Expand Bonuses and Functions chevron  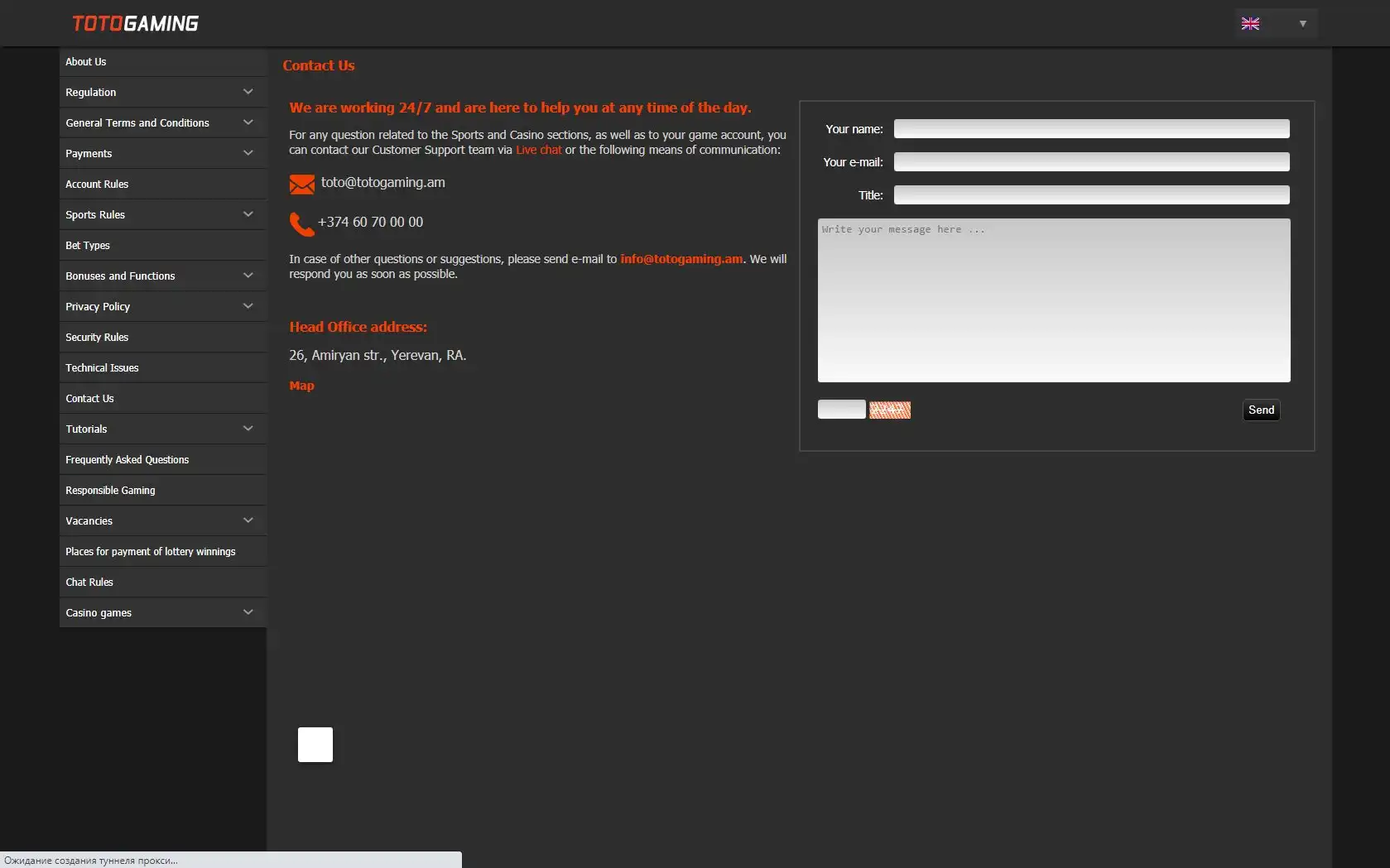[x=248, y=276]
